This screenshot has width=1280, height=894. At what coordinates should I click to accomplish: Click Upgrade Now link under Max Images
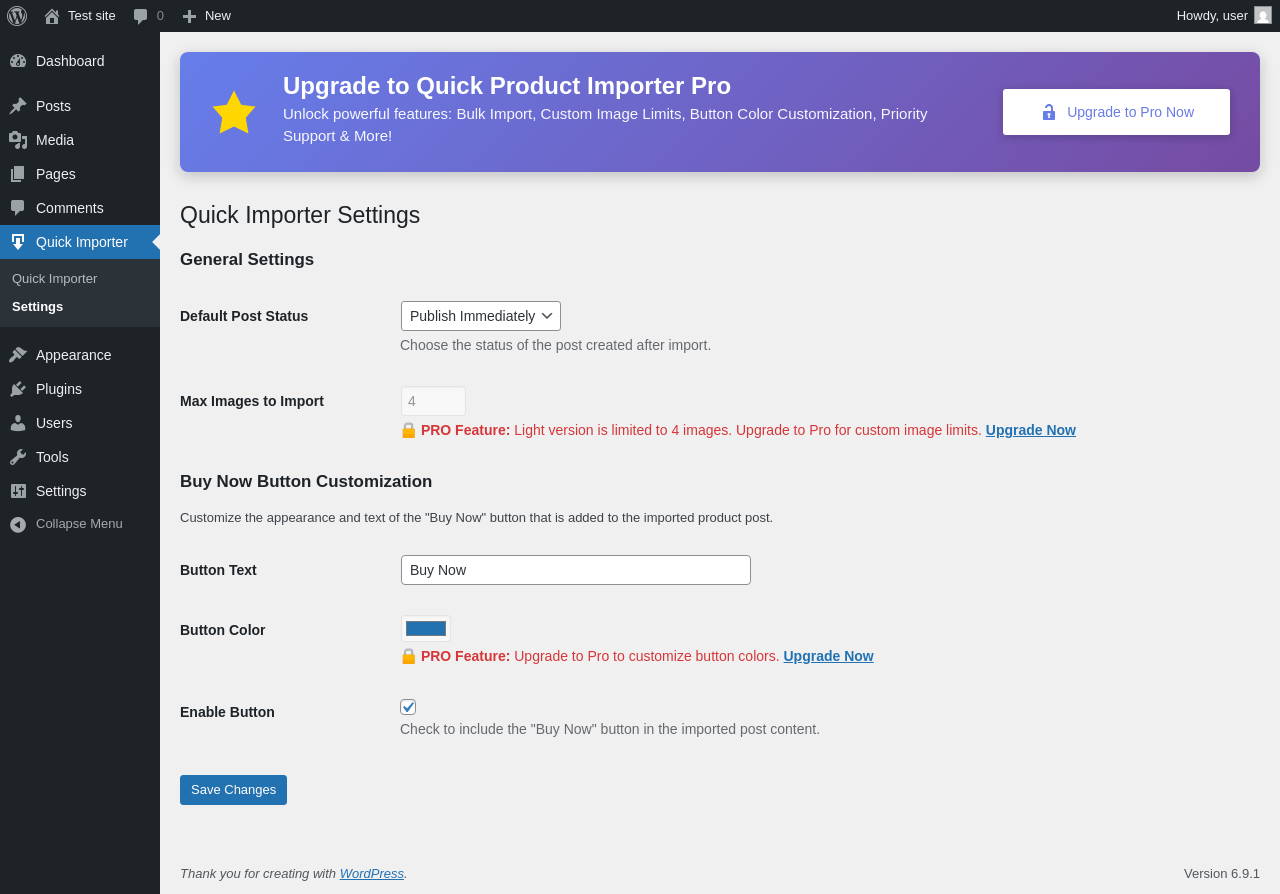(1030, 430)
